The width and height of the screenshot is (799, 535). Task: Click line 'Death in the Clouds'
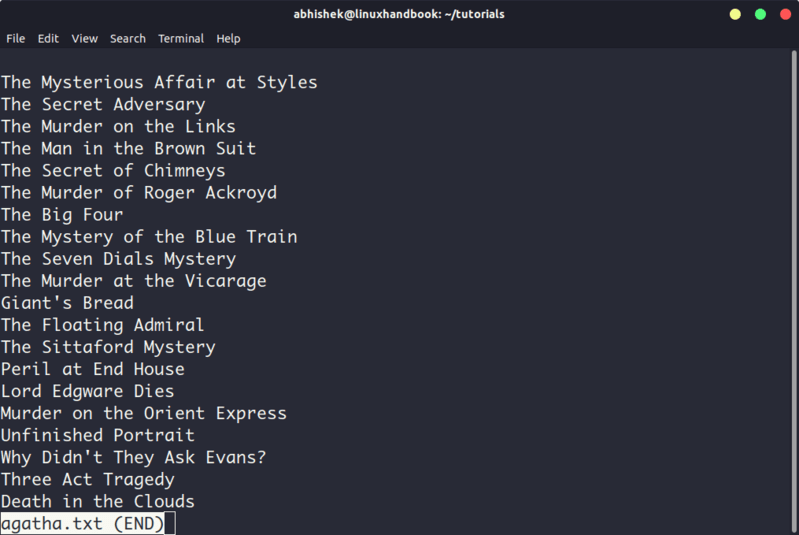(x=98, y=502)
